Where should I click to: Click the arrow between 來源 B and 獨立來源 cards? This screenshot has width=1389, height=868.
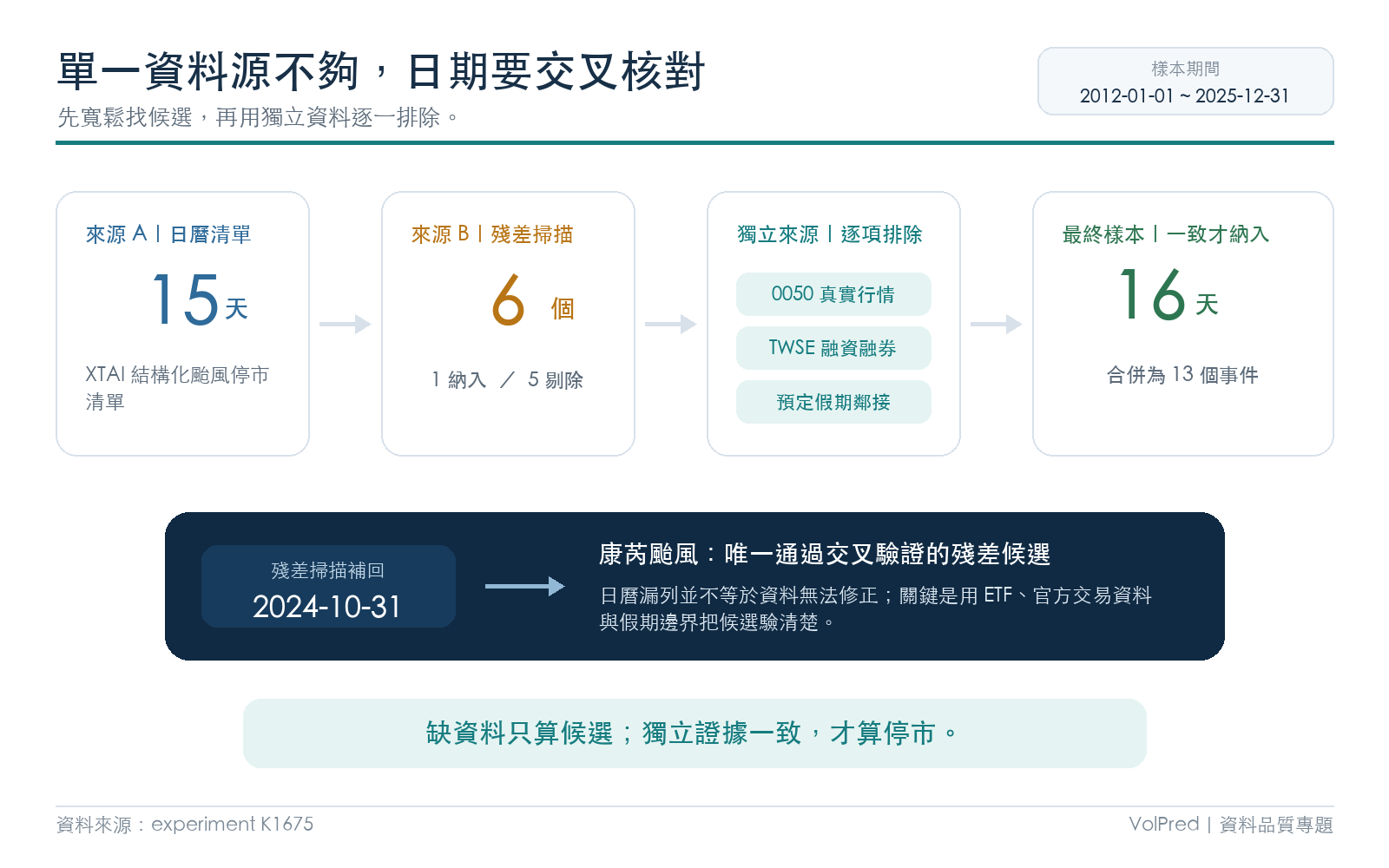(671, 325)
